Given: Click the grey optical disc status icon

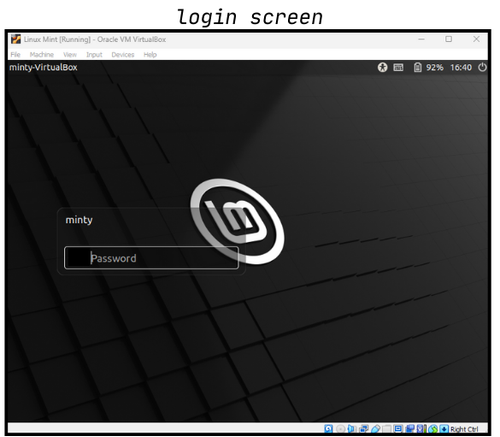Looking at the screenshot, I should 340,429.
